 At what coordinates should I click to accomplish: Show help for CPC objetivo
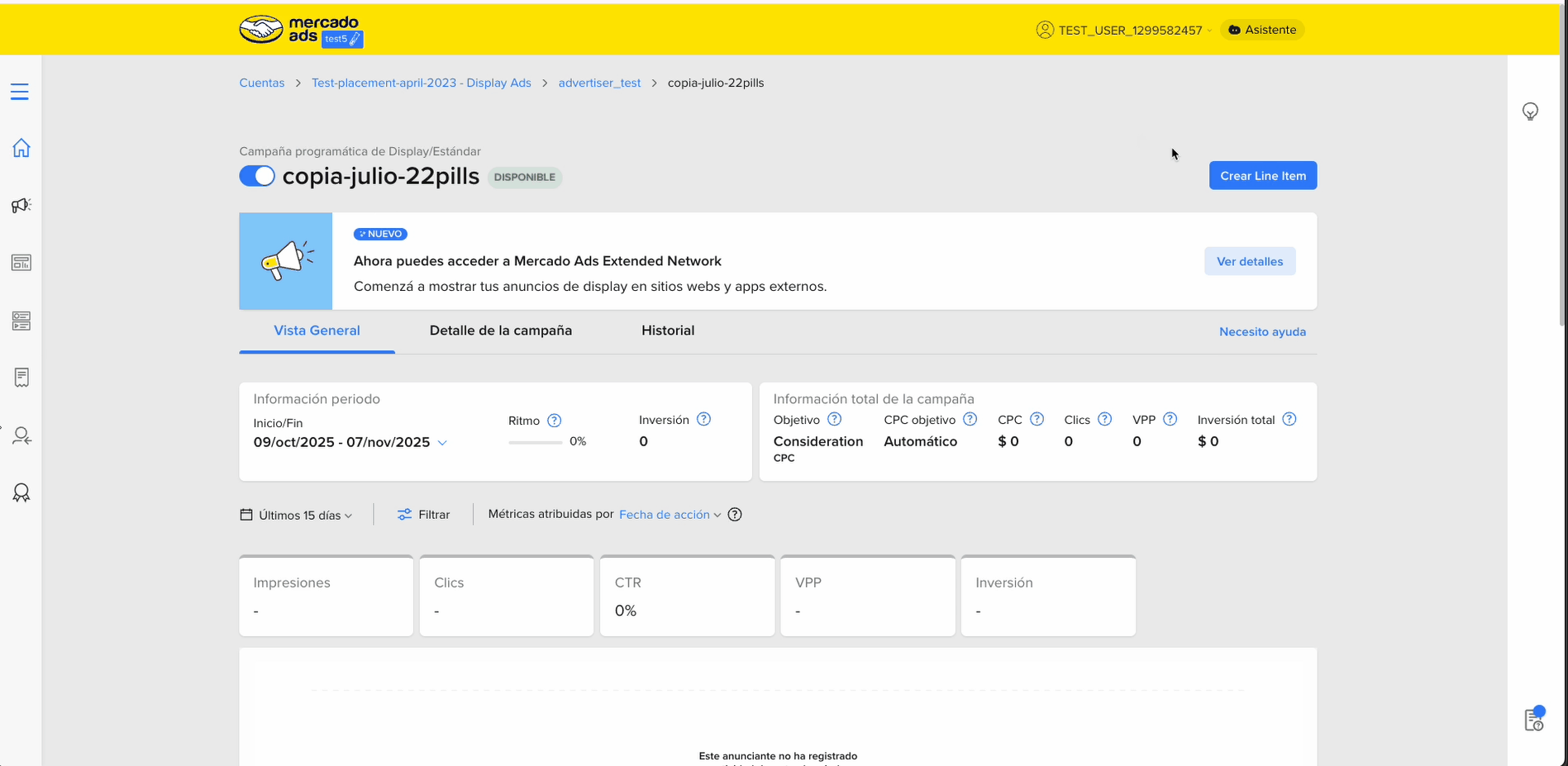pos(970,419)
